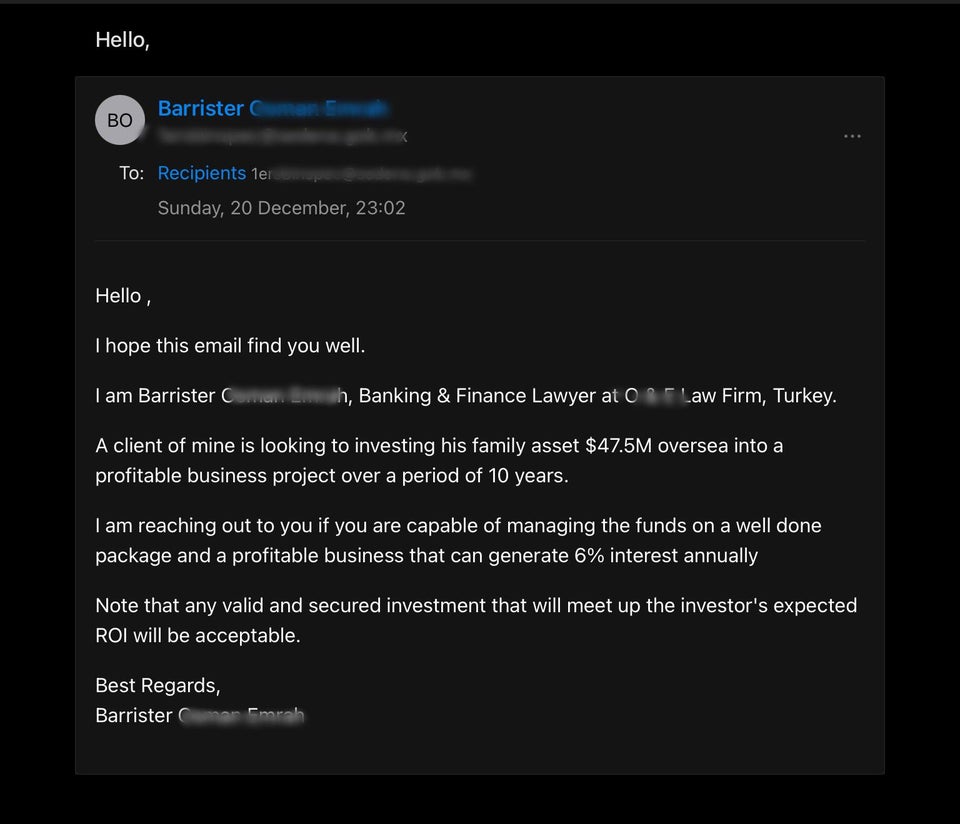Click the "$47.5M" amount in the email
Viewport: 960px width, 824px height.
pyautogui.click(x=618, y=446)
